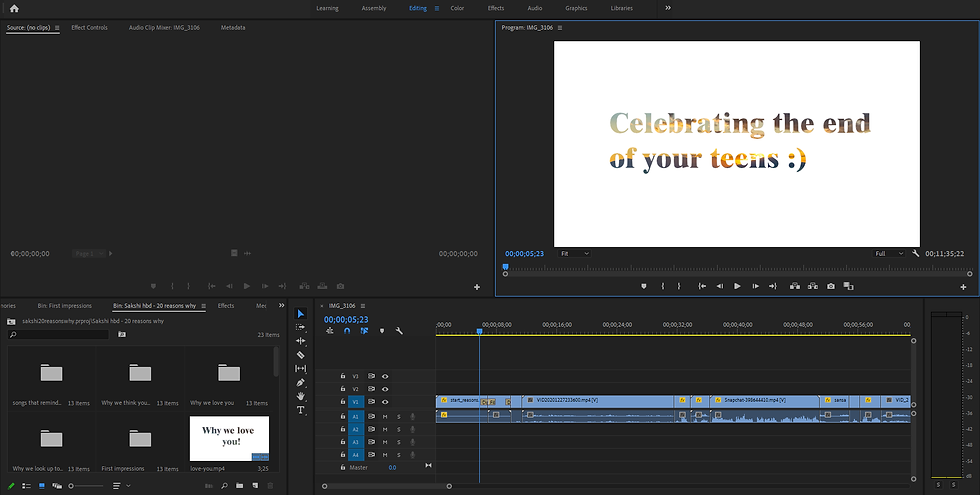Click Extract button in Program monitor
Viewport: 980px width, 495px height.
[812, 286]
